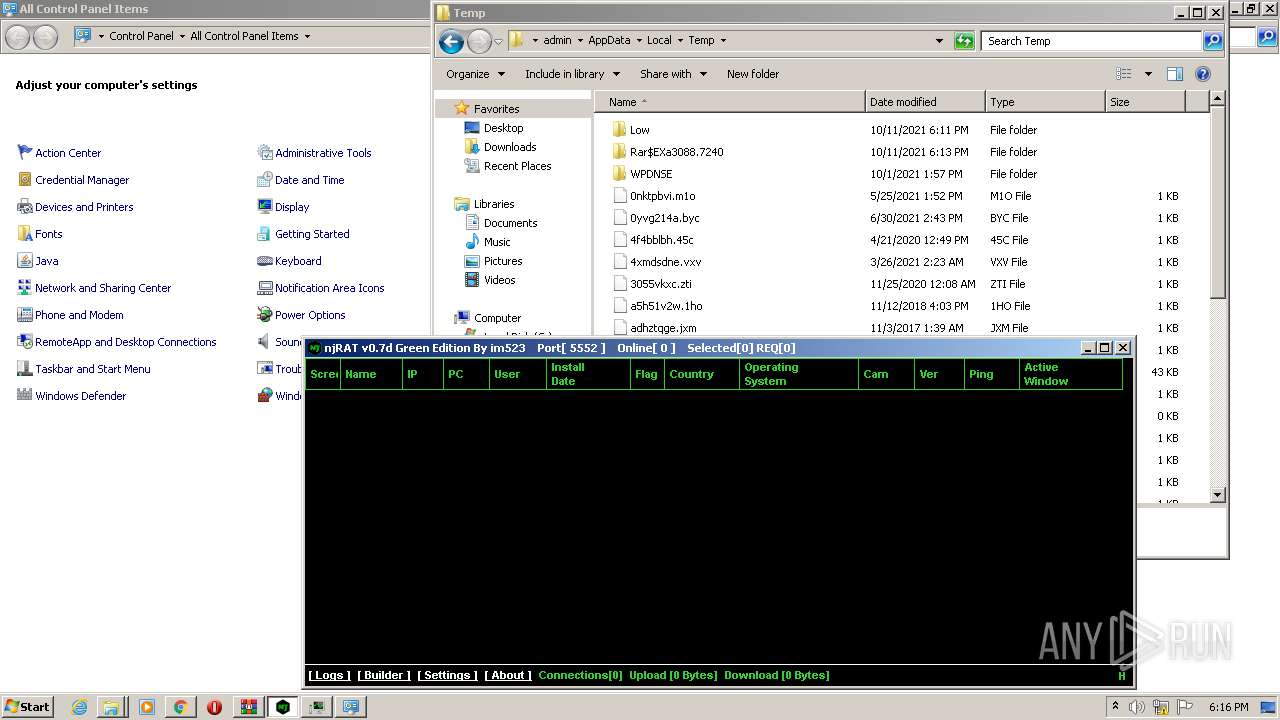Sort files by Date modified column
The width and height of the screenshot is (1280, 720).
(x=925, y=102)
